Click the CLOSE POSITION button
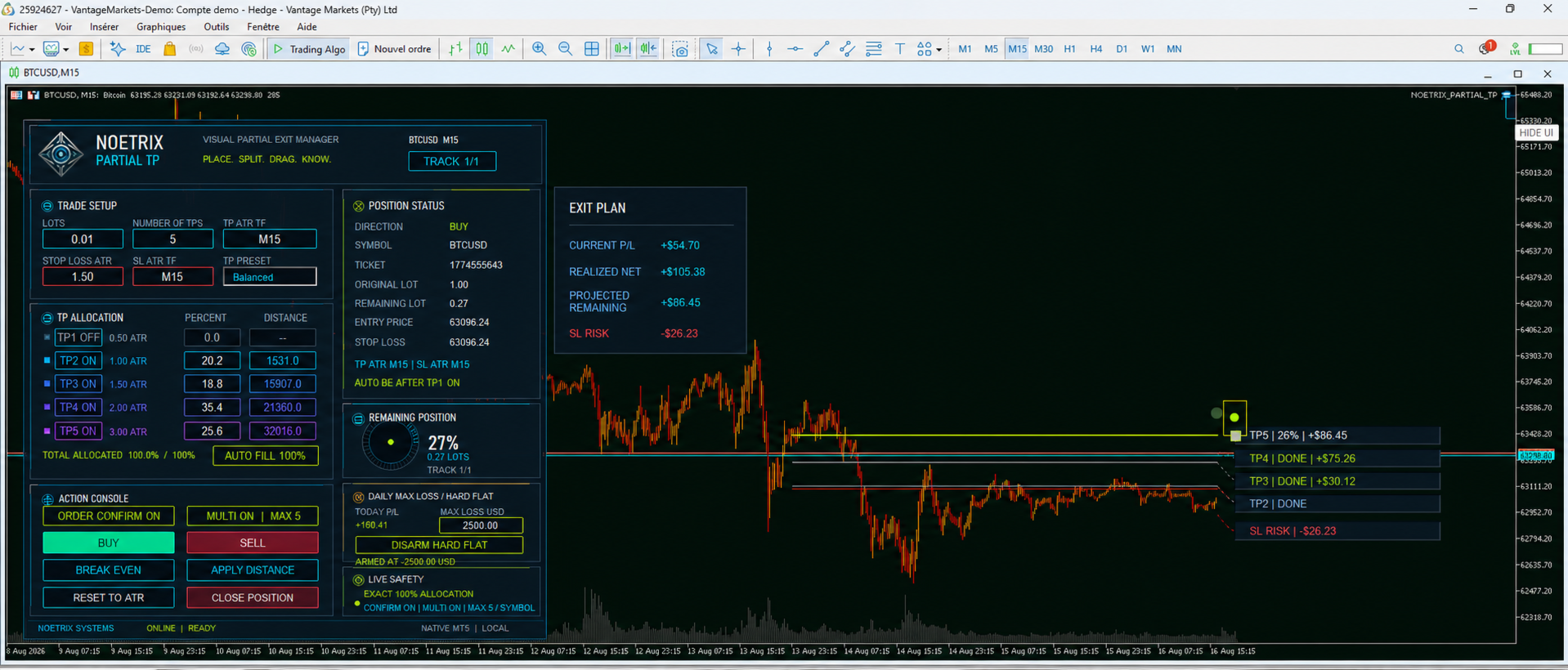1568x670 pixels. (253, 598)
